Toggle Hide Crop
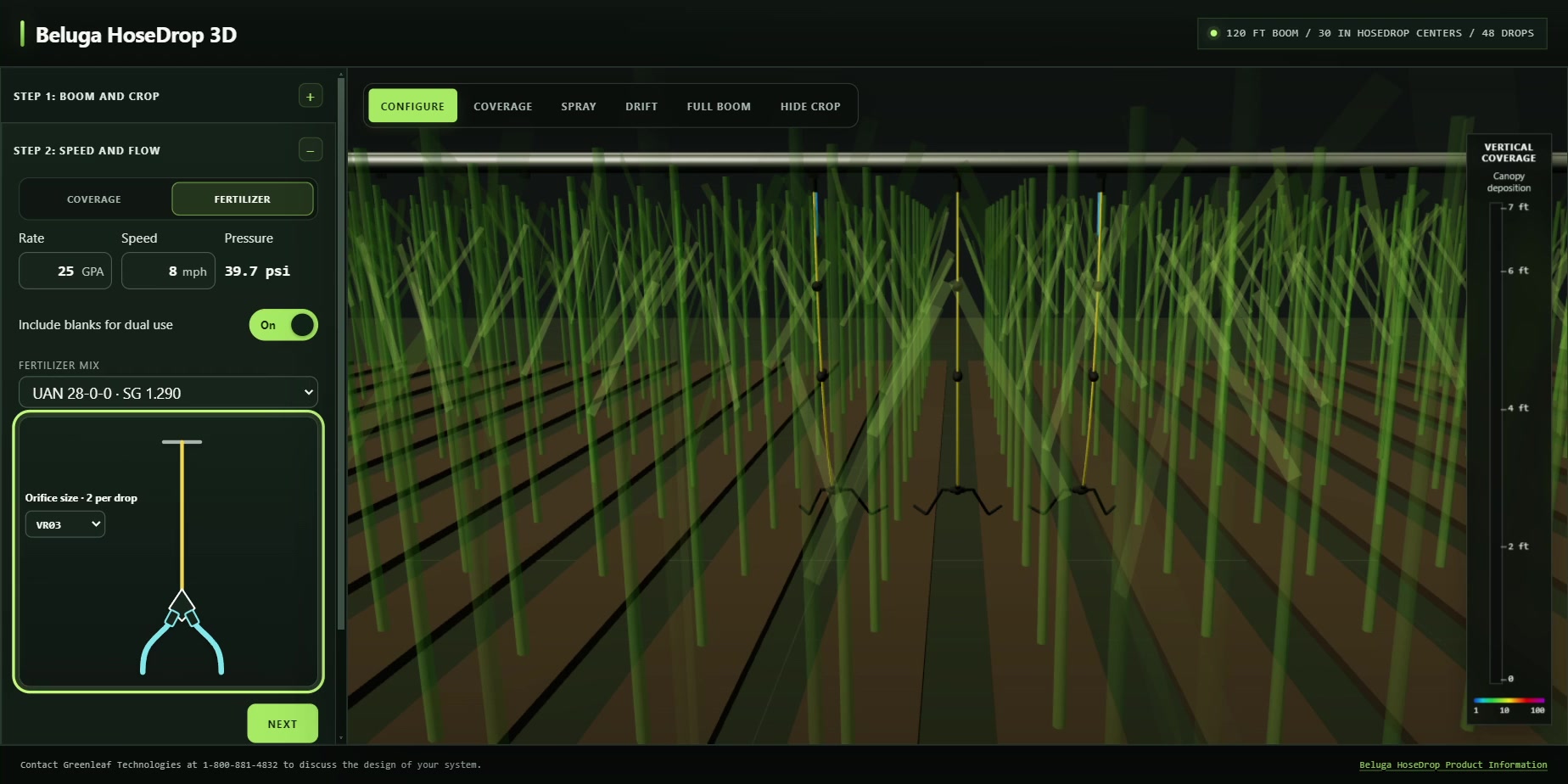This screenshot has width=1568, height=784. (810, 106)
